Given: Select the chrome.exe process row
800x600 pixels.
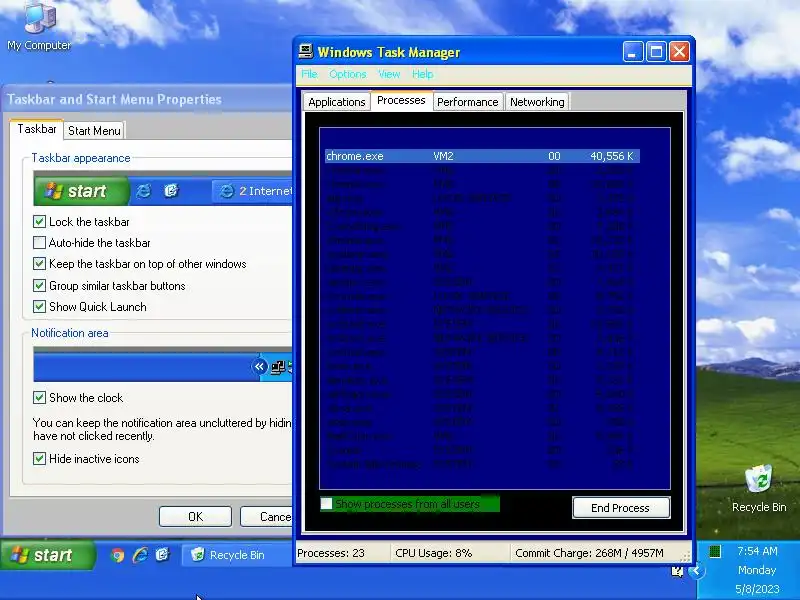Looking at the screenshot, I should click(482, 156).
